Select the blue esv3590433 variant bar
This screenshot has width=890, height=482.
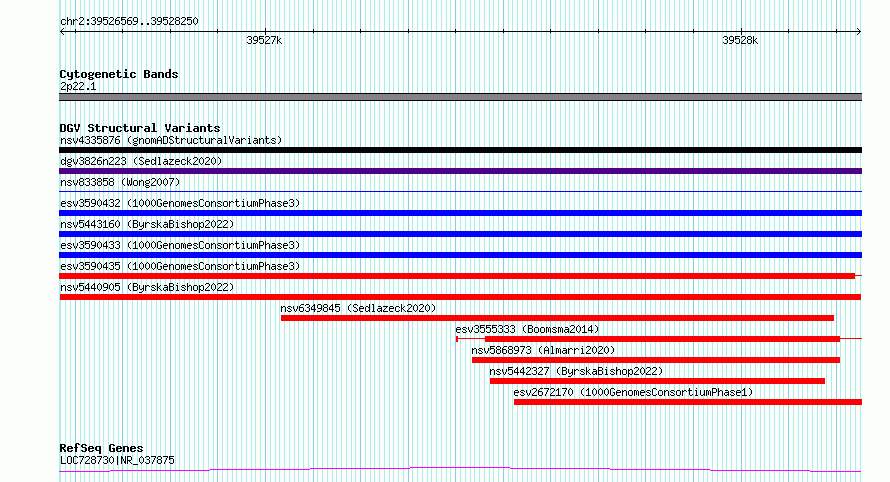460,255
